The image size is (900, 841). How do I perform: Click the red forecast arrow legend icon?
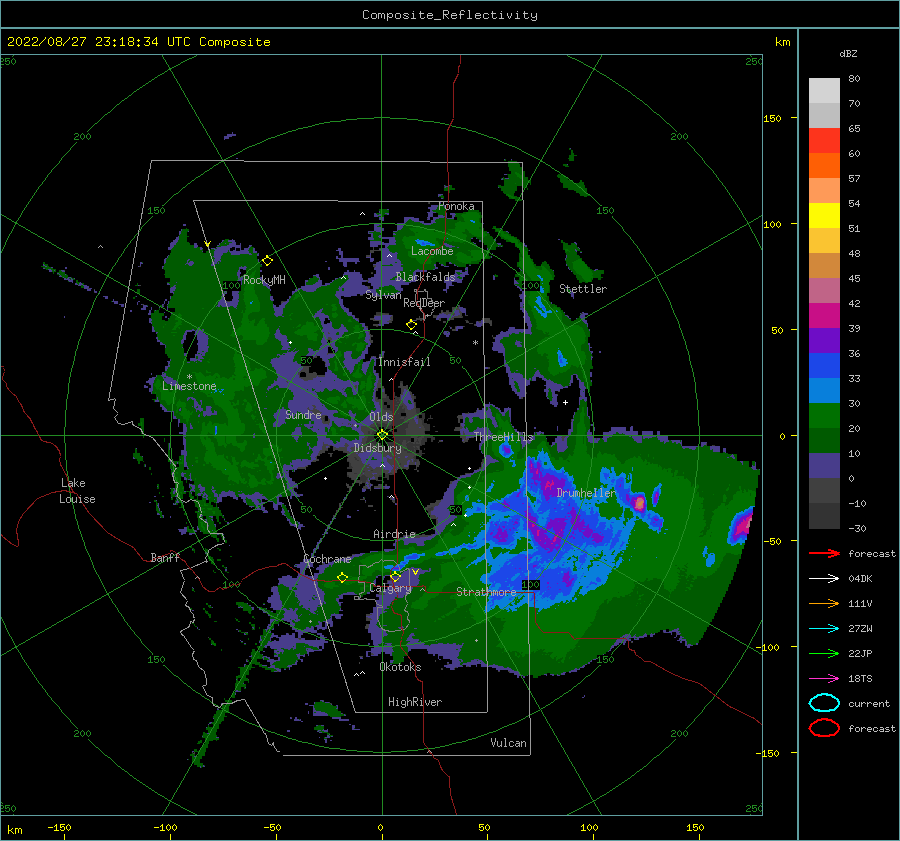coord(824,553)
